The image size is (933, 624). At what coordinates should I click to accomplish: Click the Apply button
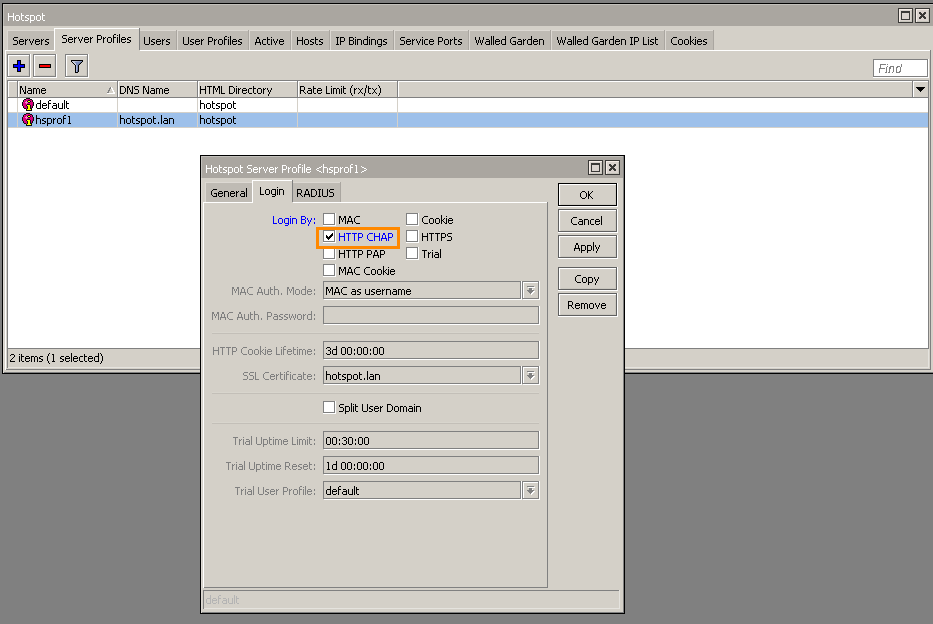pyautogui.click(x=586, y=247)
